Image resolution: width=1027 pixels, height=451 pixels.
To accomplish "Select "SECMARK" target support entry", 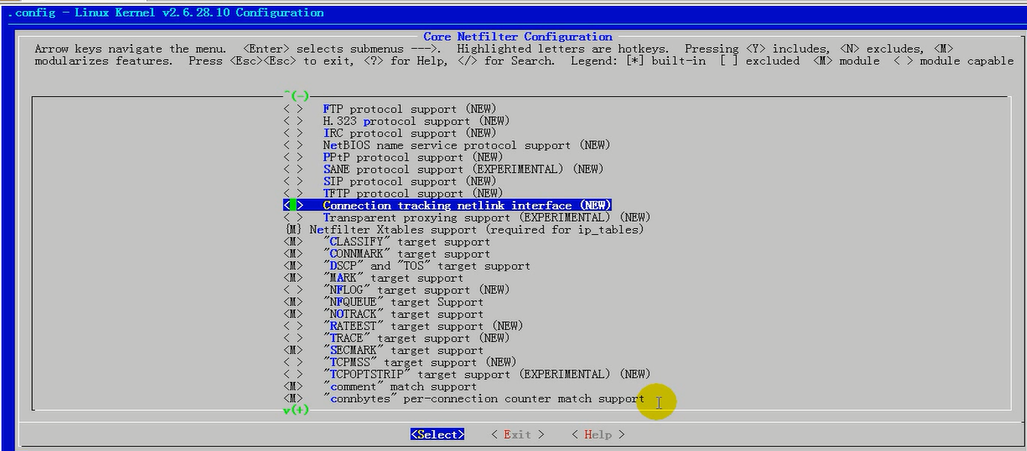I will pyautogui.click(x=403, y=350).
